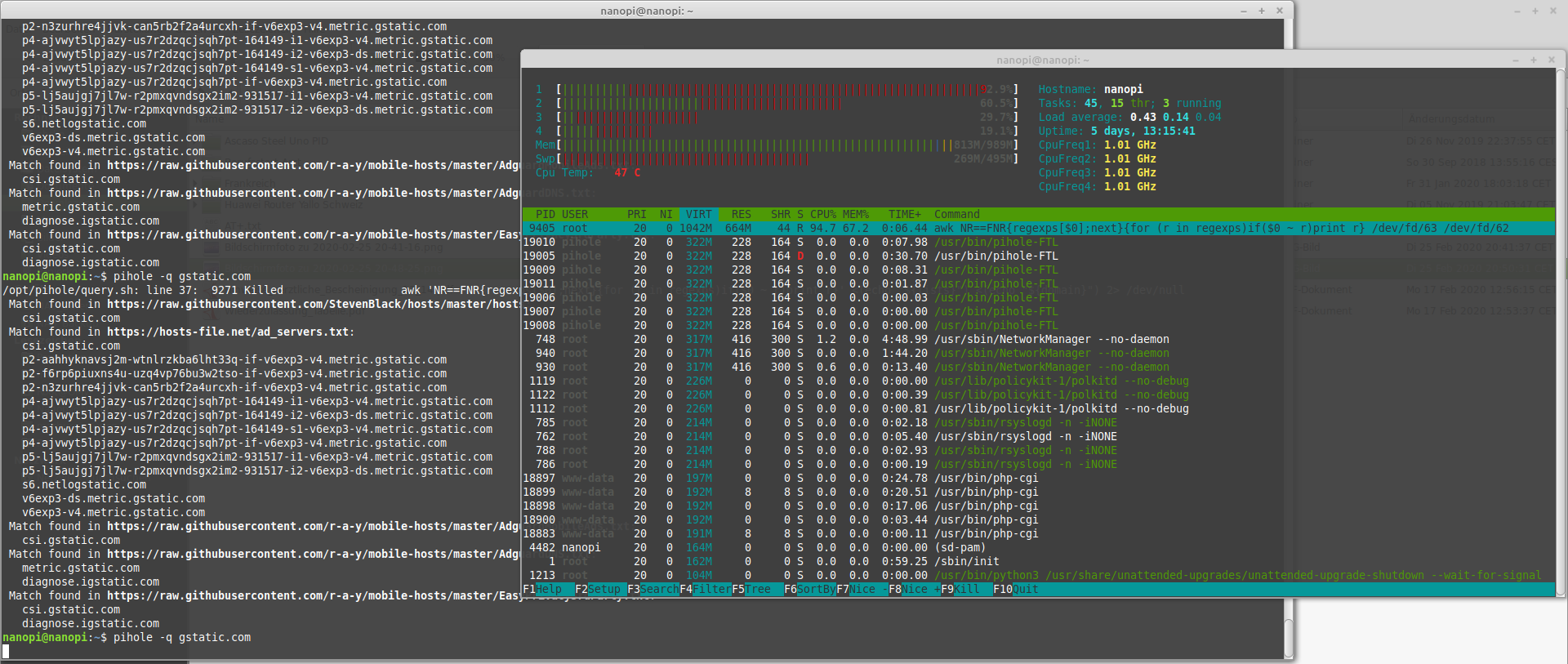1568x664 pixels.
Task: Focus the back terminal title bar
Action: pyautogui.click(x=647, y=11)
